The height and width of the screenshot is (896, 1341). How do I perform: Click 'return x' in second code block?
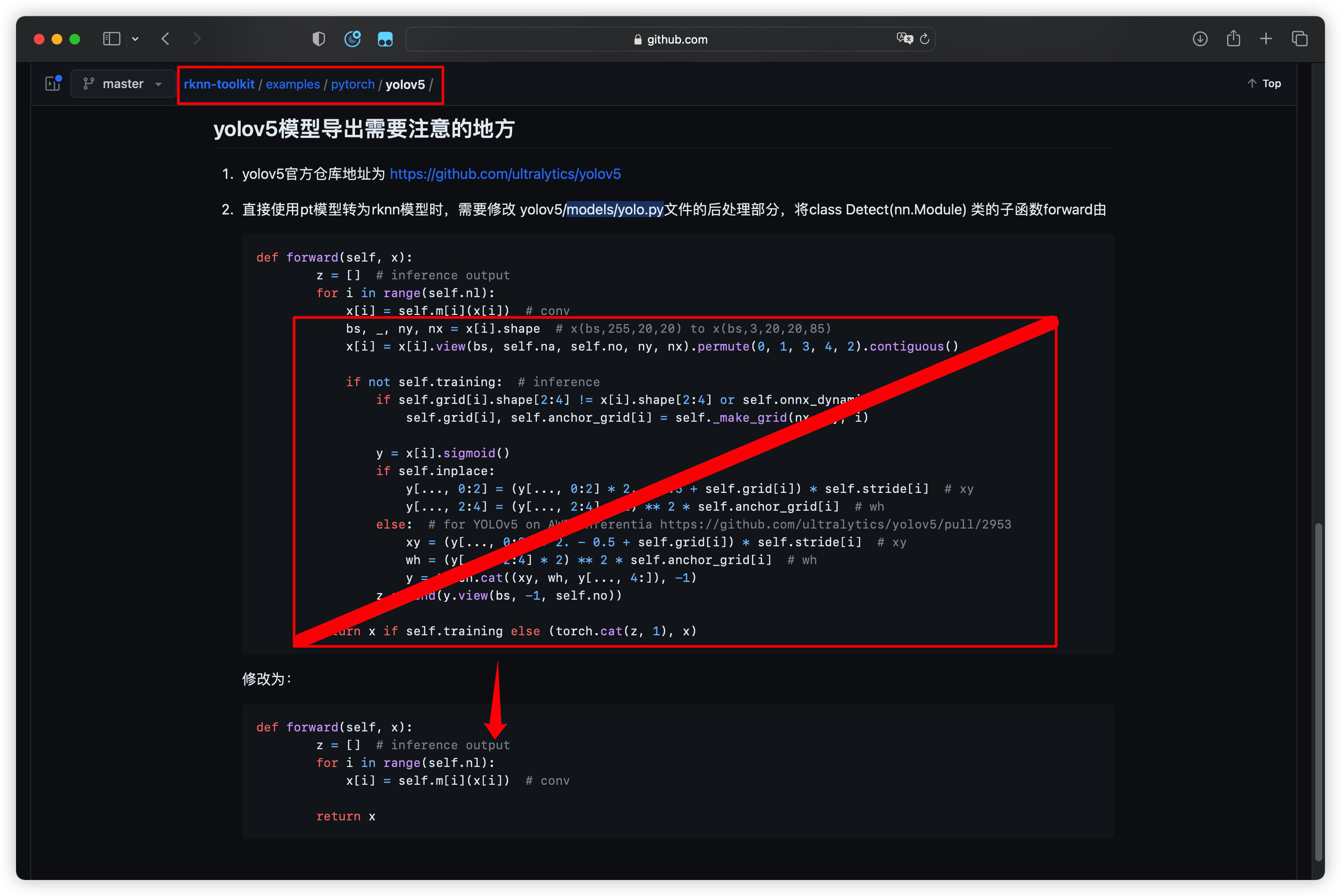click(x=346, y=816)
